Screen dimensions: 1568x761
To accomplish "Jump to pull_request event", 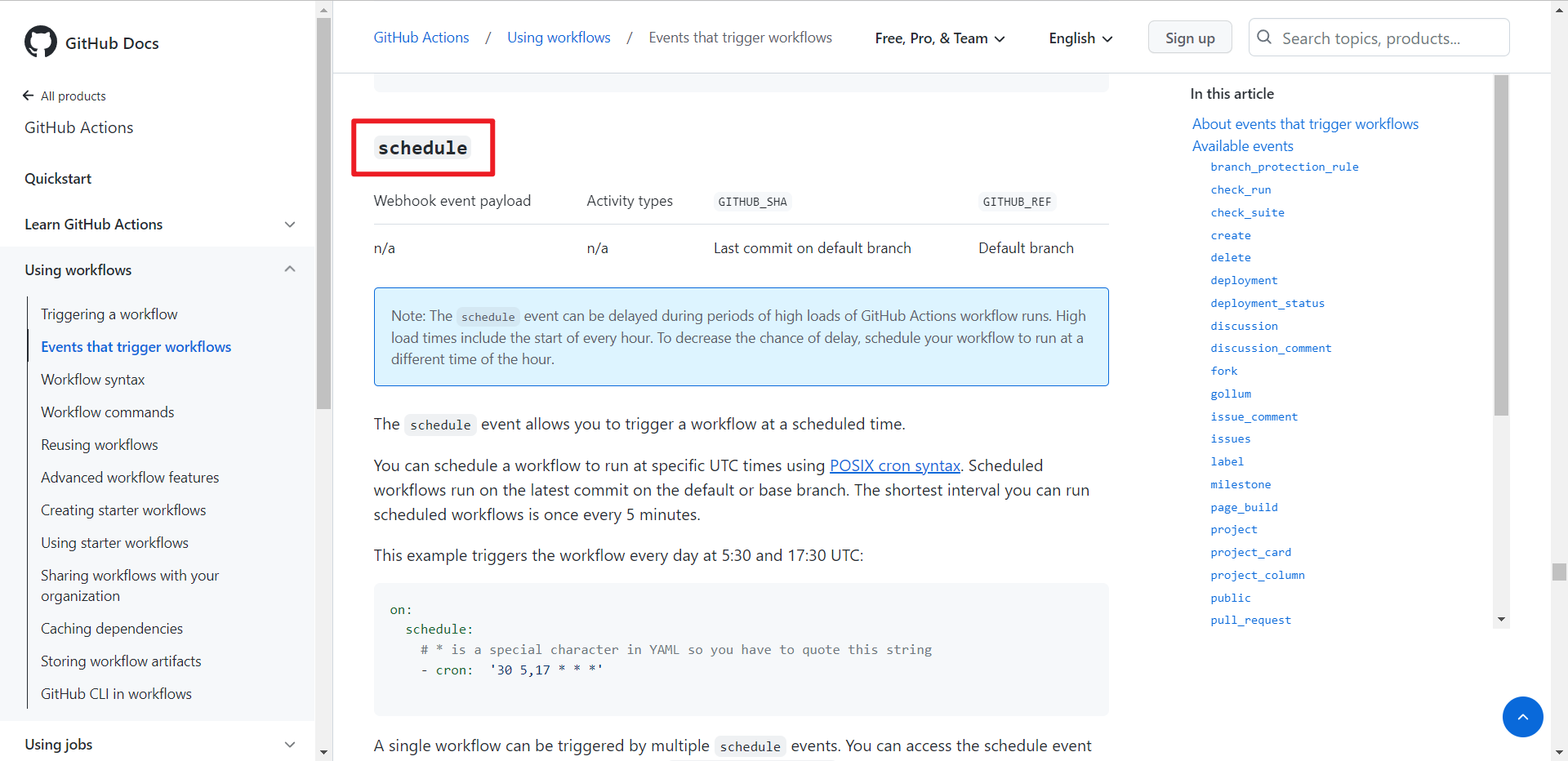I will pyautogui.click(x=1250, y=620).
